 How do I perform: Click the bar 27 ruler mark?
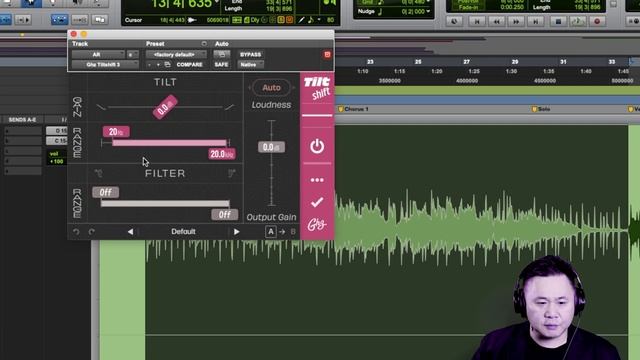click(x=467, y=62)
